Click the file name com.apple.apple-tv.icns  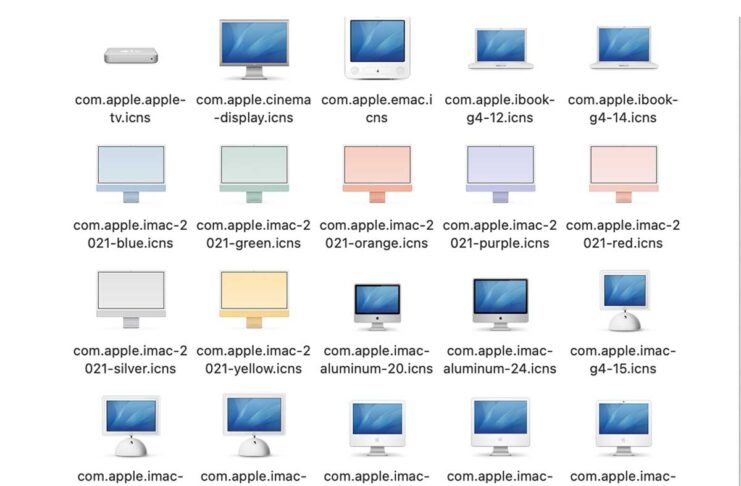[130, 109]
